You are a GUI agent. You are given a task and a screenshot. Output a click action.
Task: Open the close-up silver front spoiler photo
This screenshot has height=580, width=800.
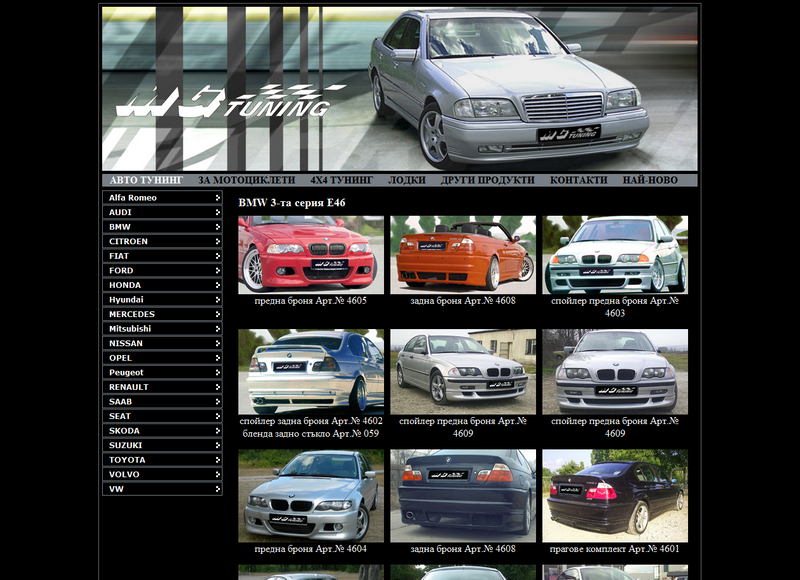tap(615, 372)
